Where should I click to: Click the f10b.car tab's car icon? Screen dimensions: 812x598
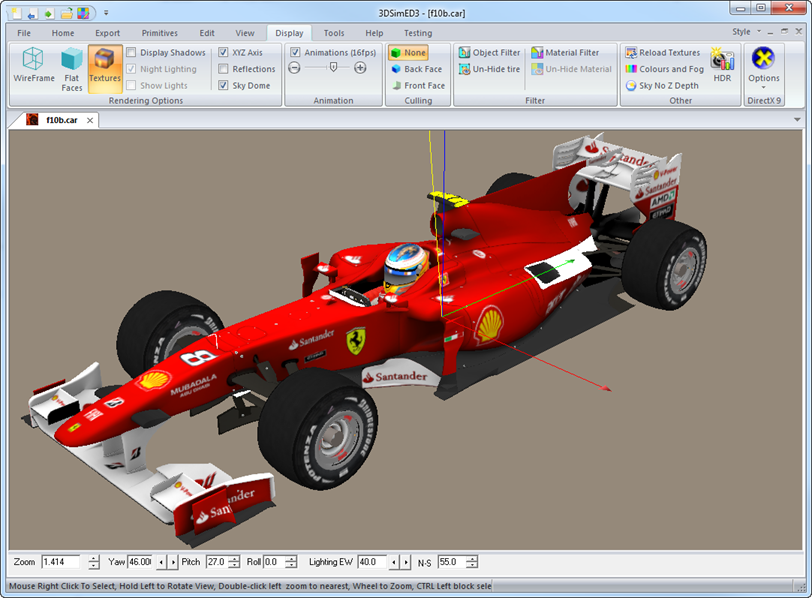pos(32,120)
